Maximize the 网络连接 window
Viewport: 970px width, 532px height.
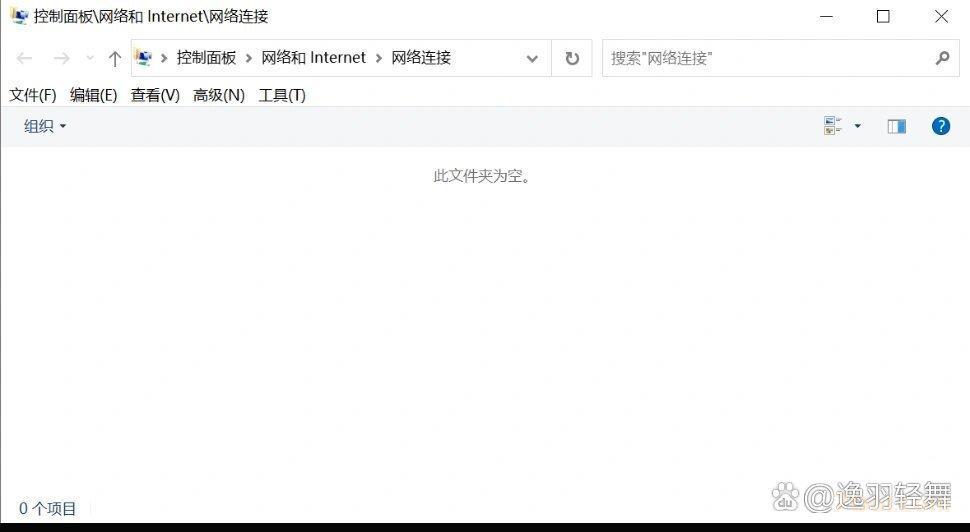point(883,17)
